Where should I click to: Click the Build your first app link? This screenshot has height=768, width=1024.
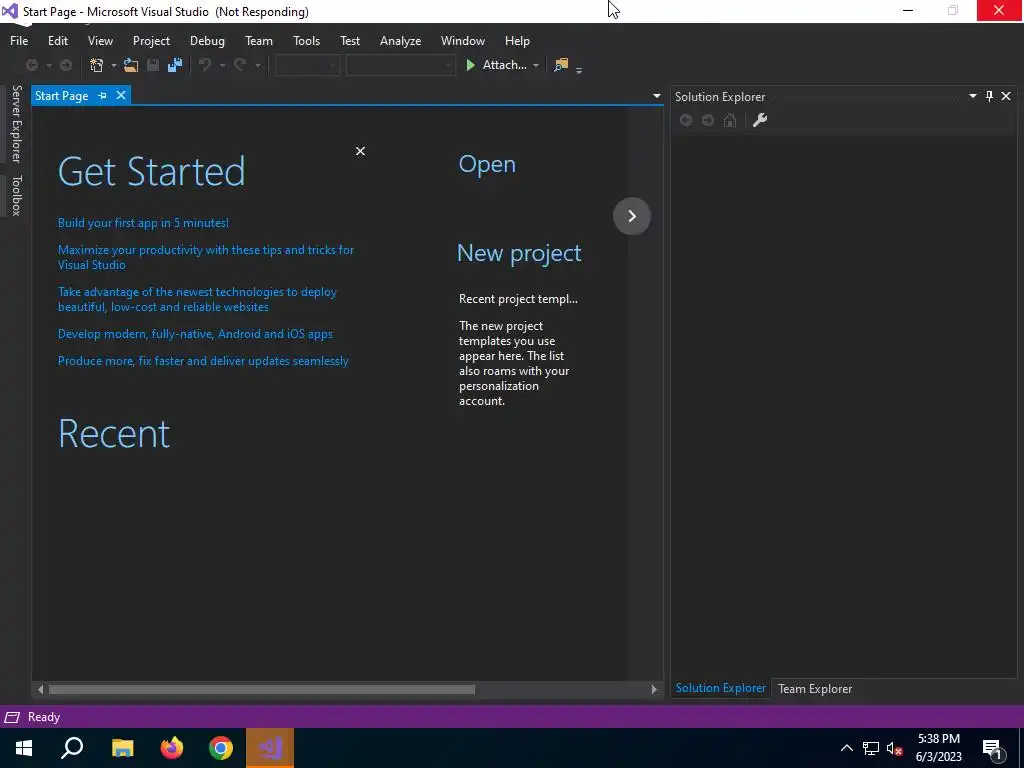143,223
